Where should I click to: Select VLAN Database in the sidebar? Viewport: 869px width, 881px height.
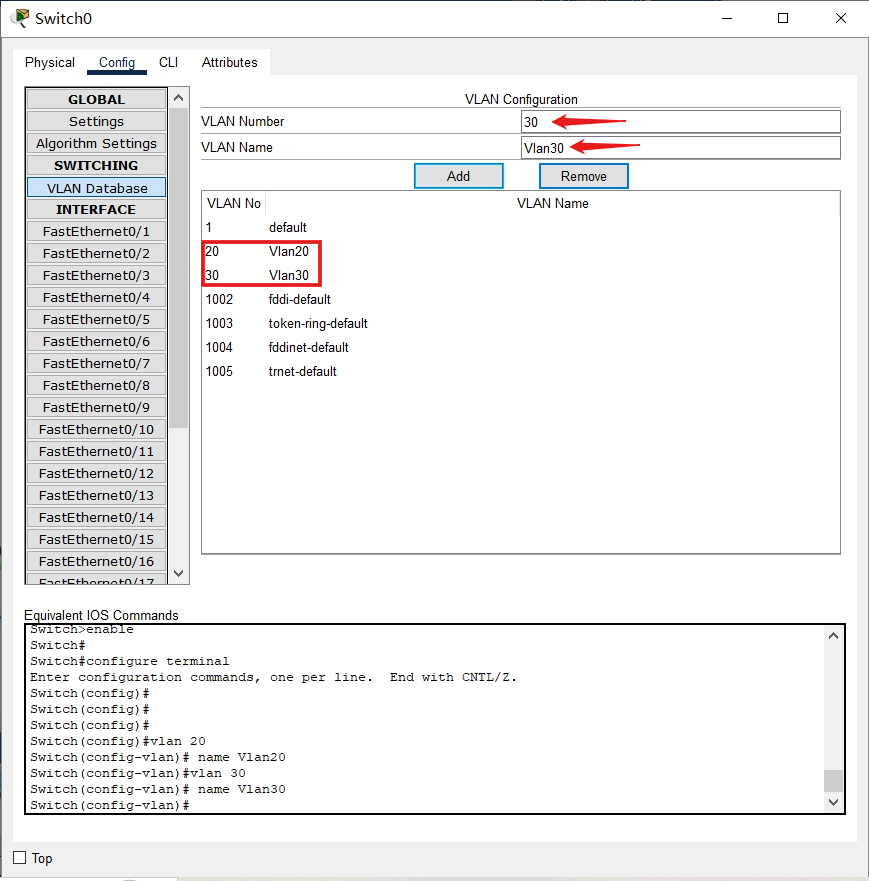(x=96, y=188)
